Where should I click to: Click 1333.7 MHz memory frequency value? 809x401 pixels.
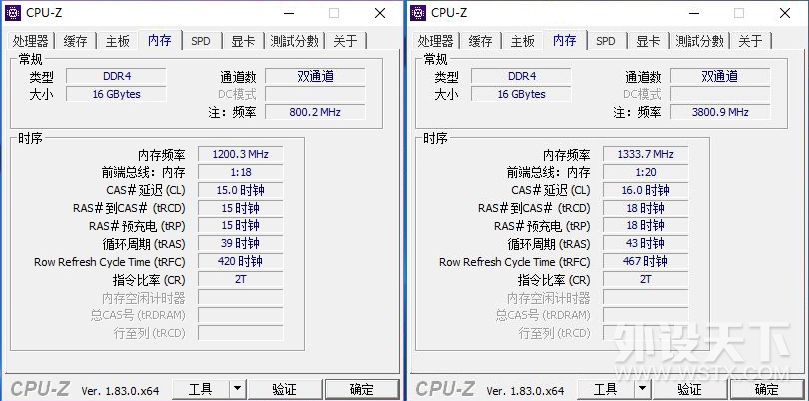(645, 154)
